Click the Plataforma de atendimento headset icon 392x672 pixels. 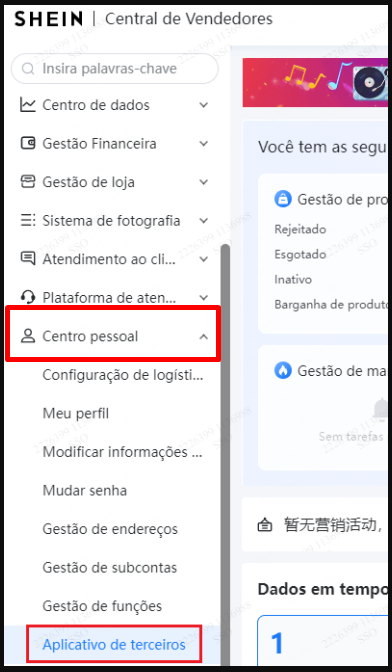tap(28, 297)
